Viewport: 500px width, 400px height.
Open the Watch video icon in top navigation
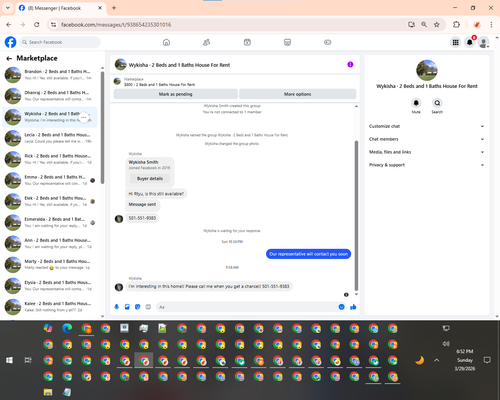[247, 42]
